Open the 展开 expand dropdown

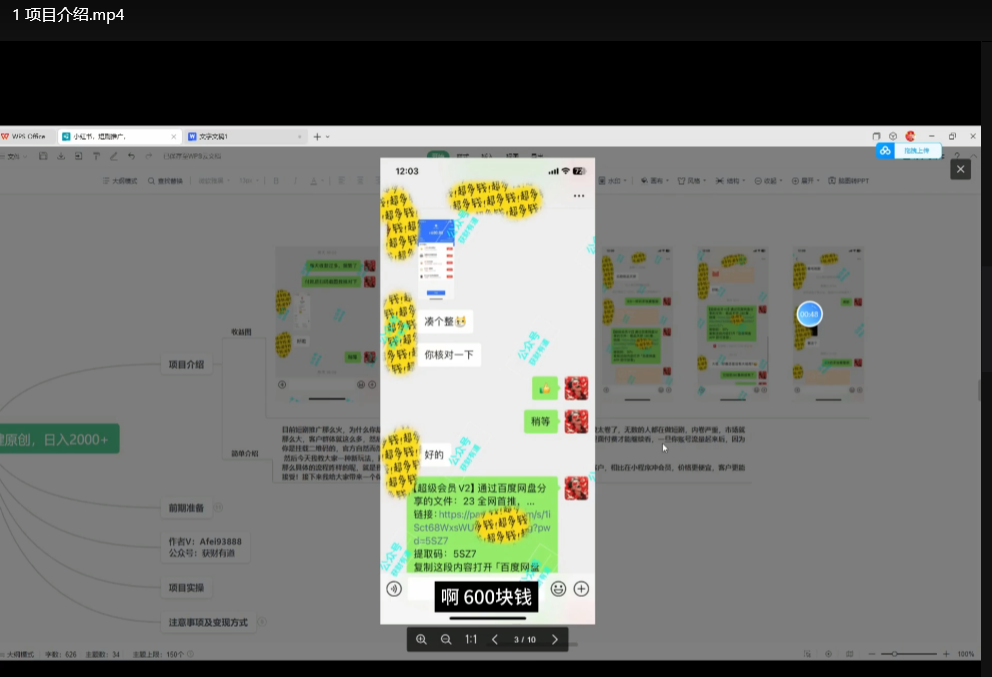click(x=805, y=181)
